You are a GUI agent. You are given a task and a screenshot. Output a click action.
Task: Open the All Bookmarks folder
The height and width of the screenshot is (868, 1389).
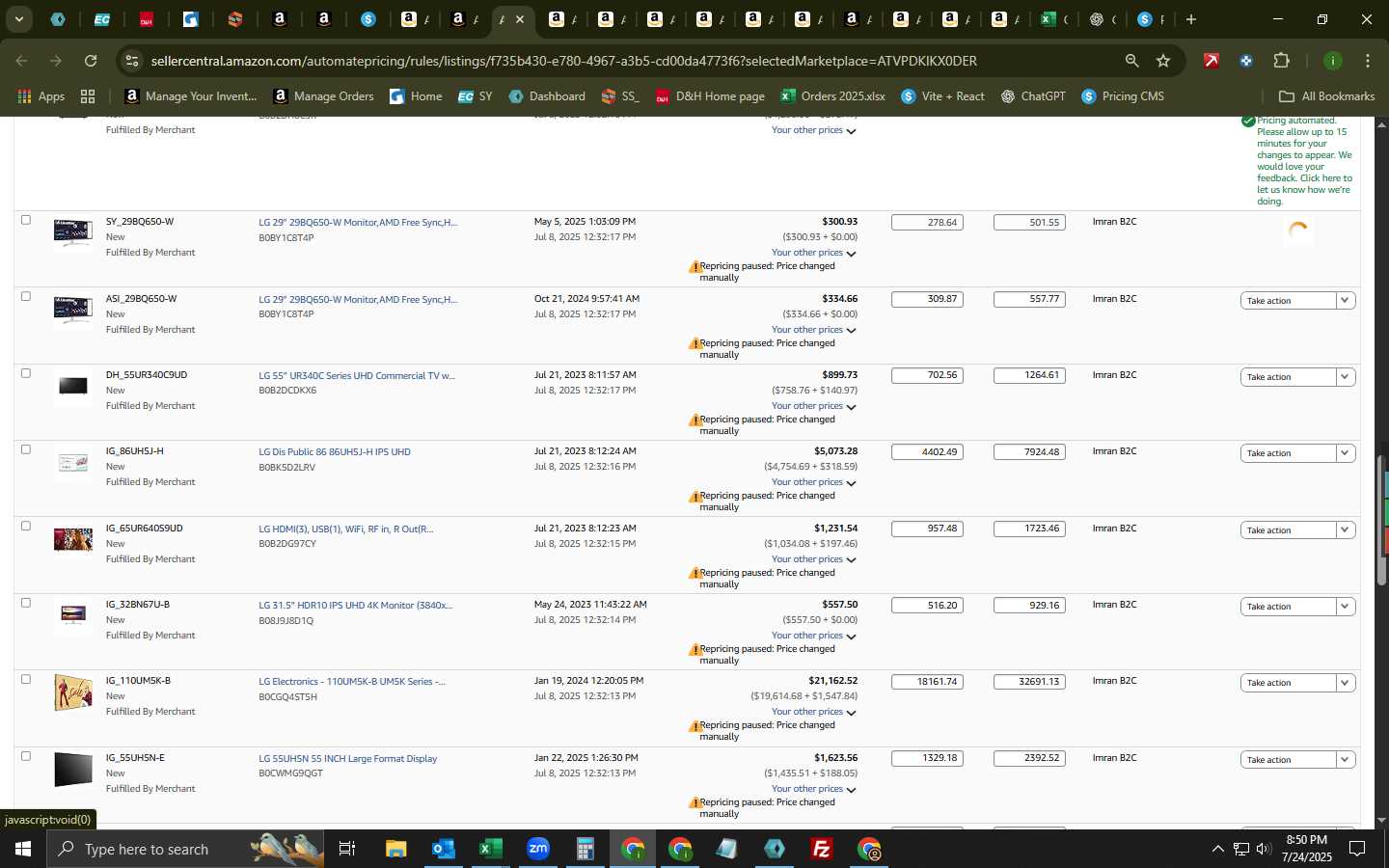1326,96
